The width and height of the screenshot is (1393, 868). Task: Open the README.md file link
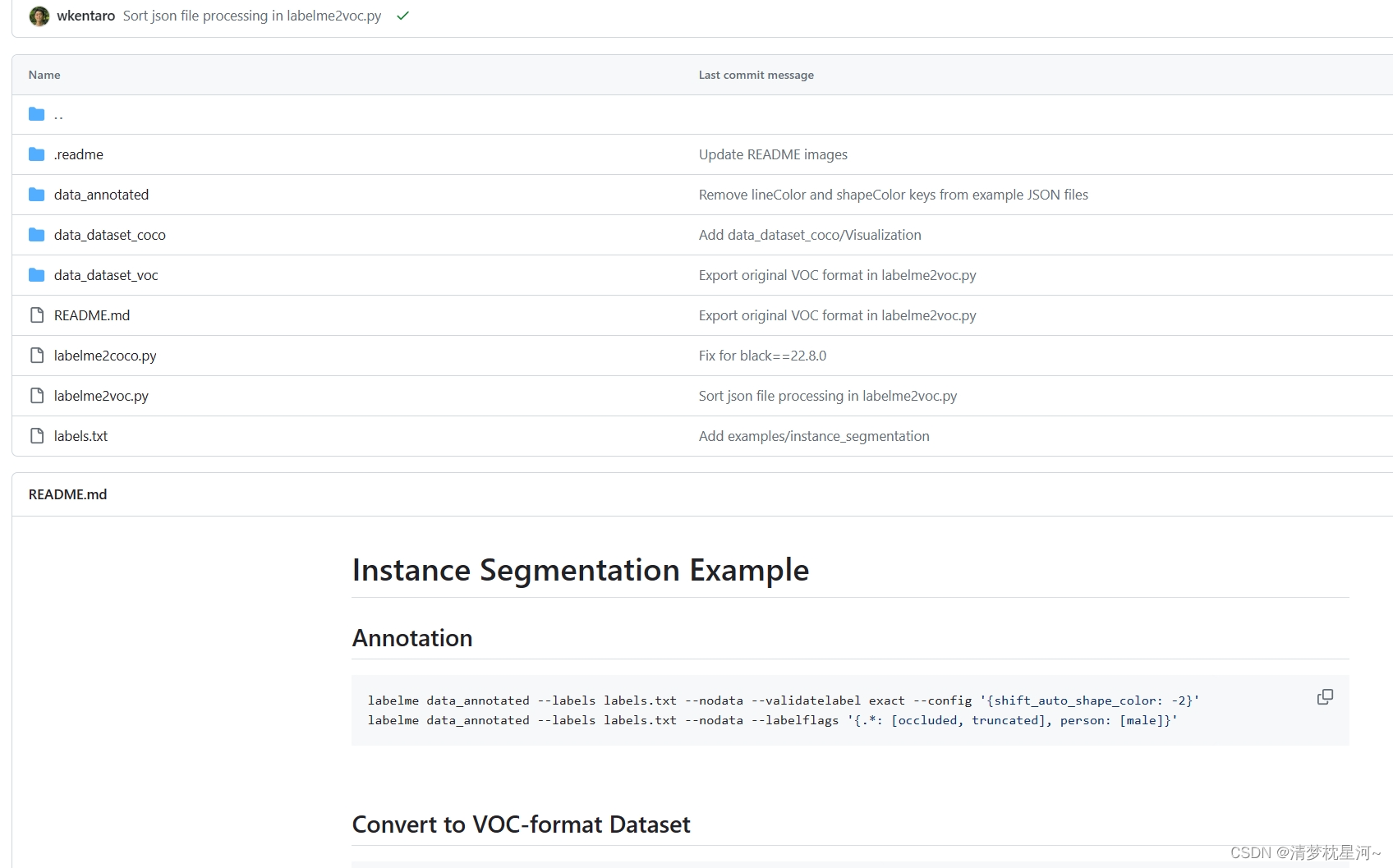coord(92,315)
